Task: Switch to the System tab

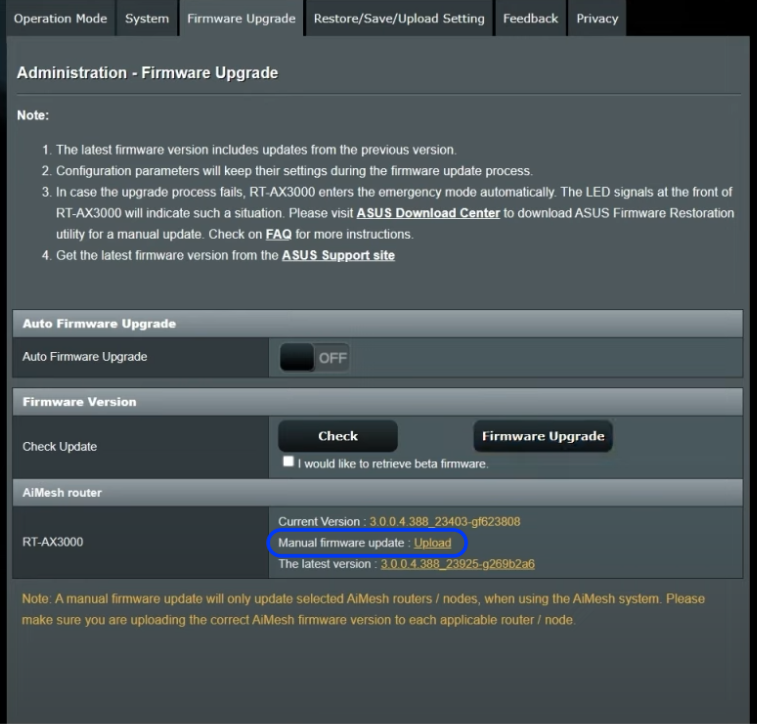Action: tap(147, 18)
